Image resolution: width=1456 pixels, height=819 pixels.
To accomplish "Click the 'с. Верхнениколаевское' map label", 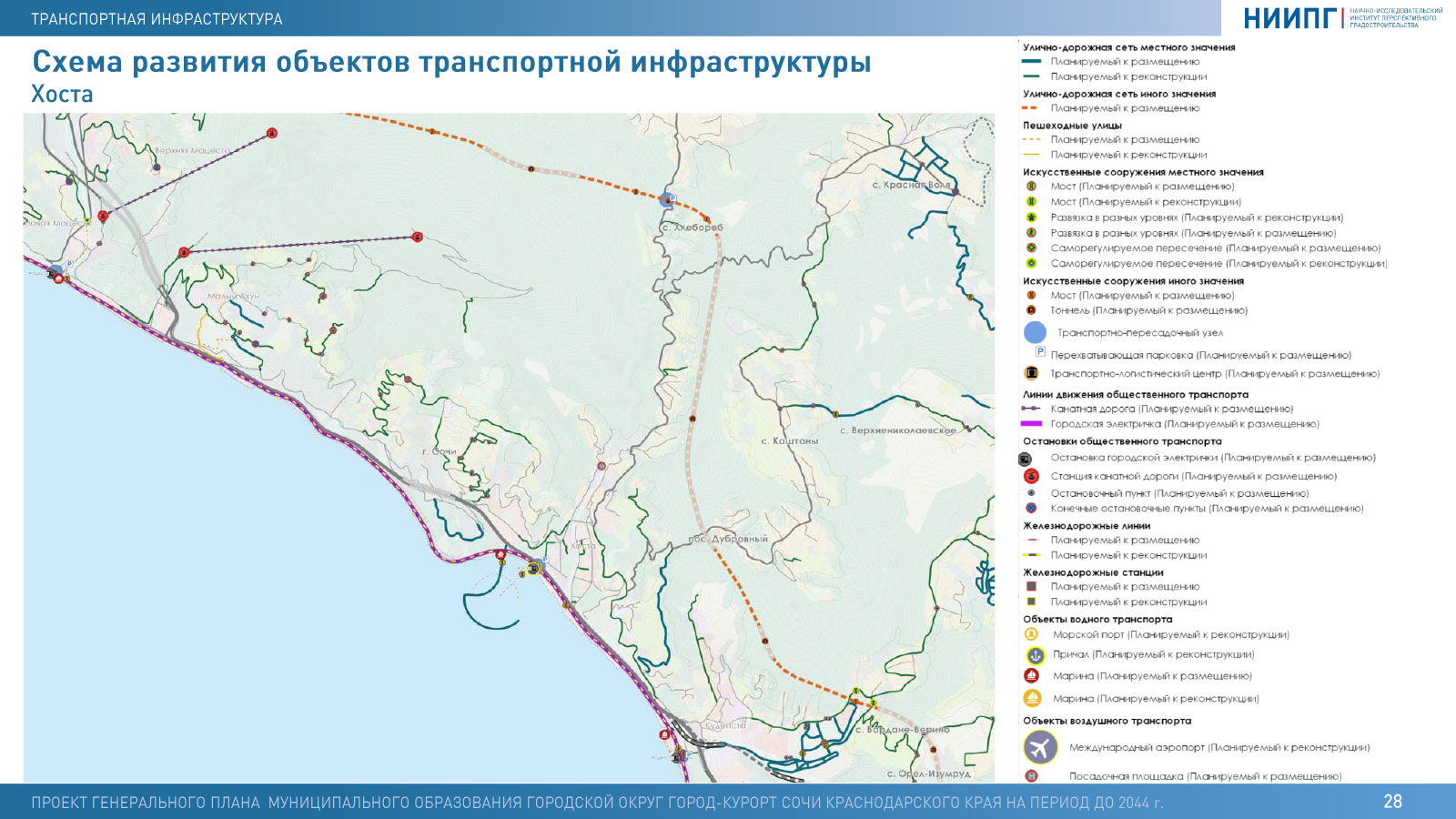I will tap(897, 430).
